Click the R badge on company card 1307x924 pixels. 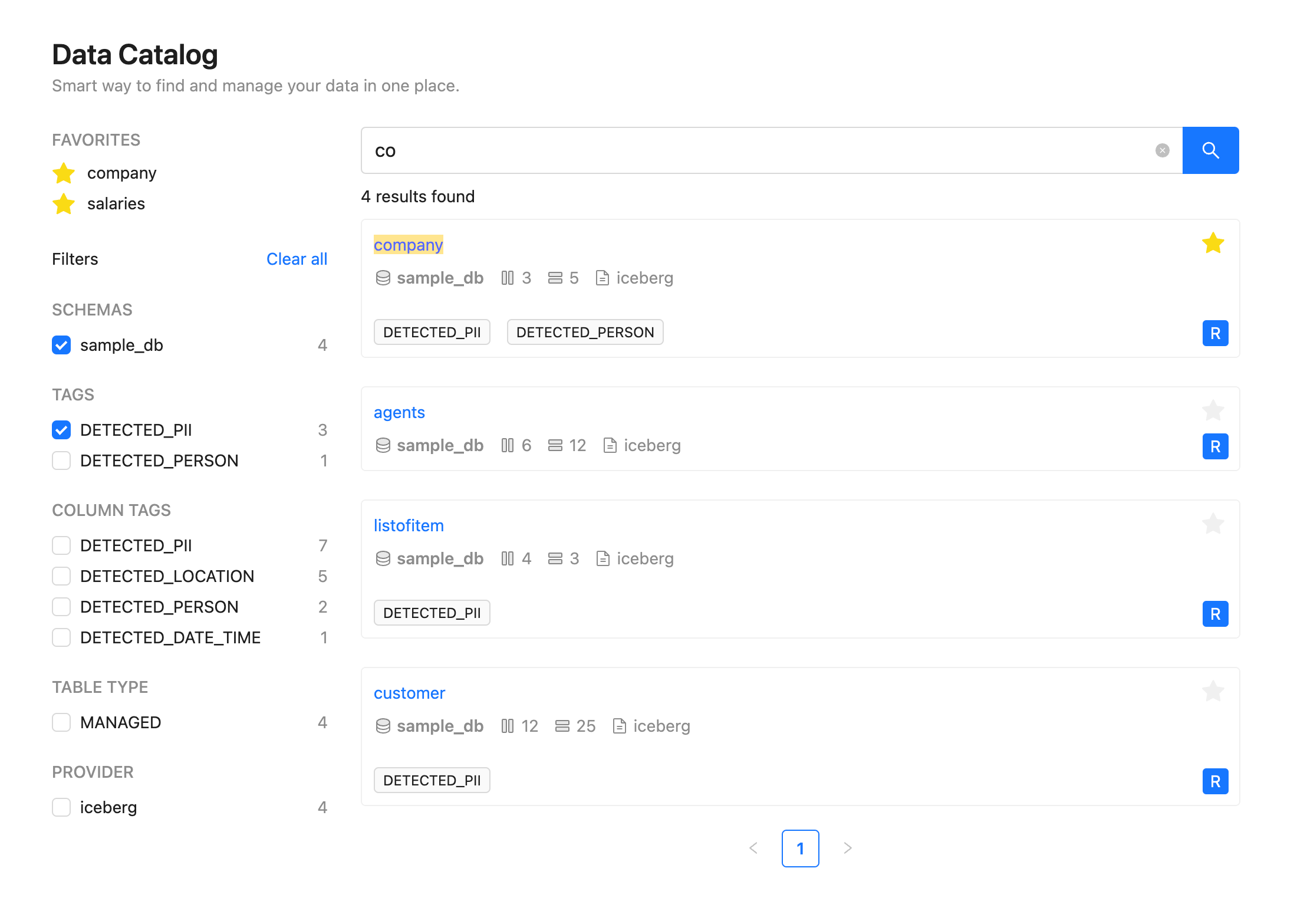[1216, 333]
